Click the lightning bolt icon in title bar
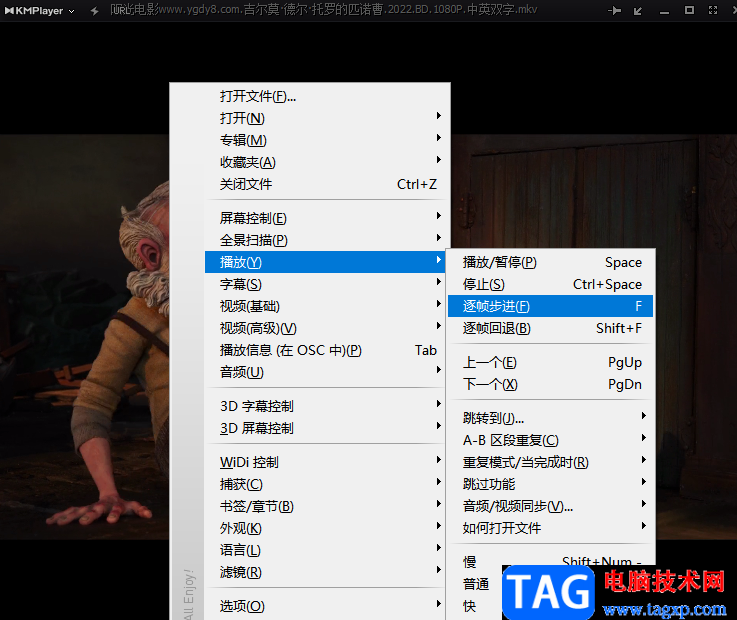Screen dimensions: 737x620 click(94, 11)
